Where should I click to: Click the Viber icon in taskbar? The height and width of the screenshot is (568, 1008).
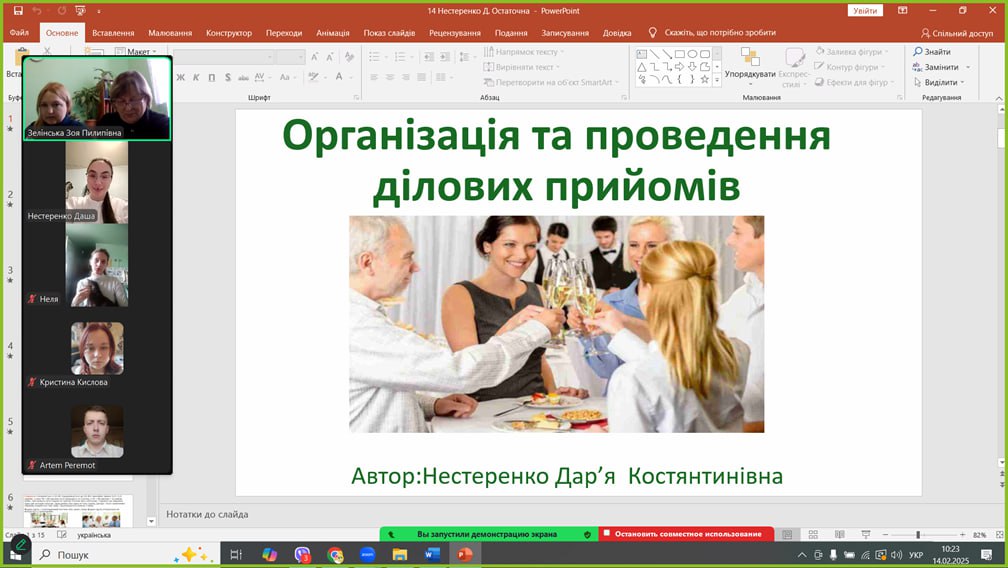(x=303, y=554)
